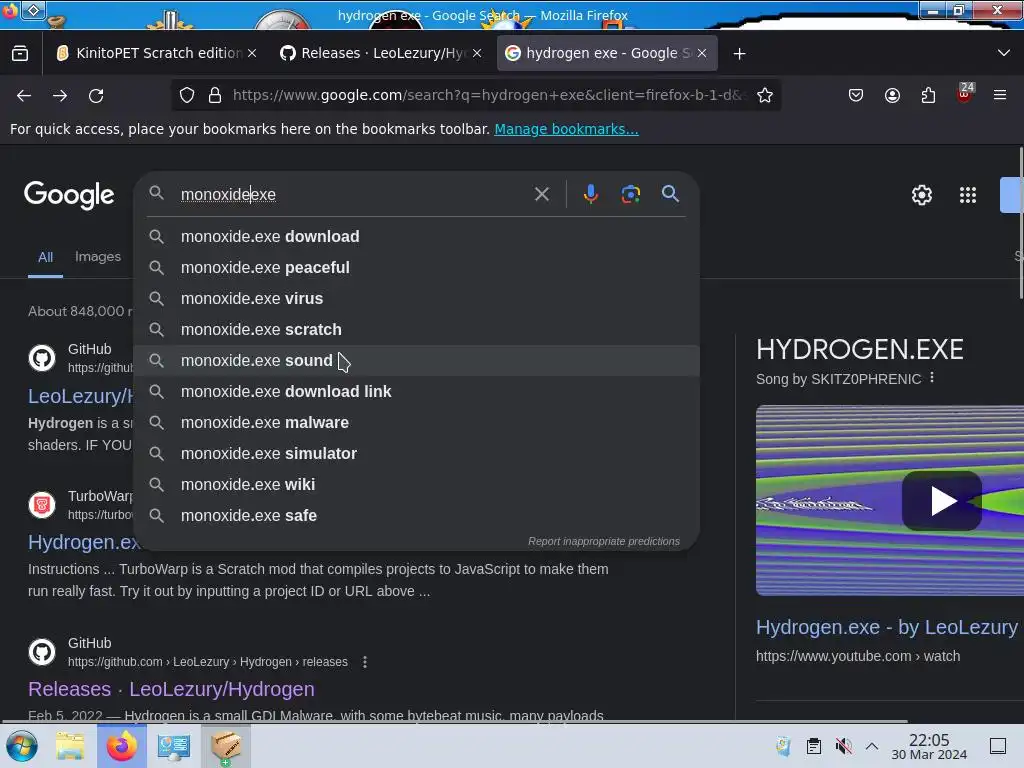1024x768 pixels.
Task: Open file manager from taskbar
Action: point(70,746)
